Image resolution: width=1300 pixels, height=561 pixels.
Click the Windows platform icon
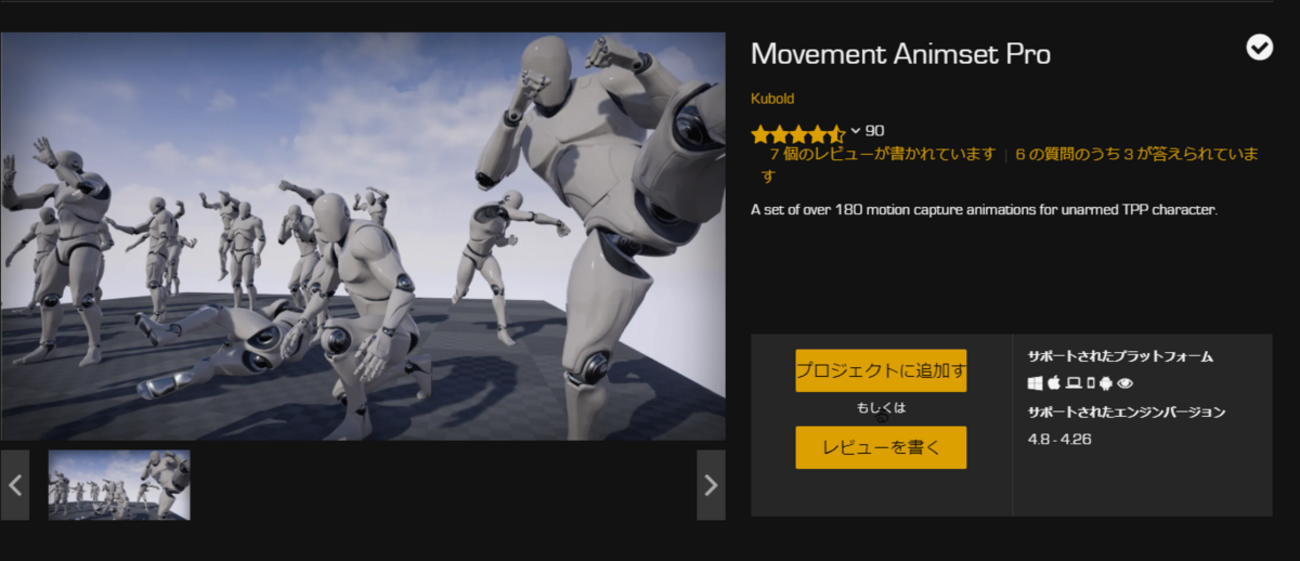tap(1035, 383)
